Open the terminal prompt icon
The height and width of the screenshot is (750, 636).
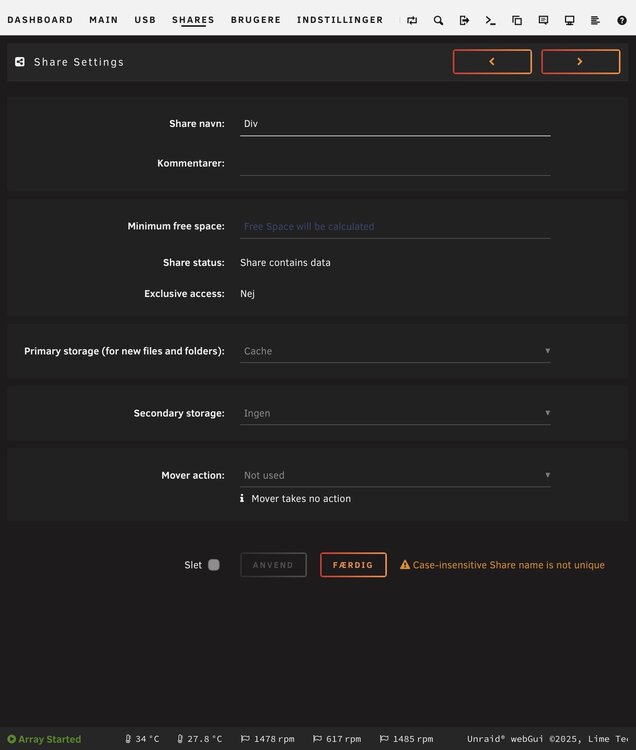coord(490,20)
